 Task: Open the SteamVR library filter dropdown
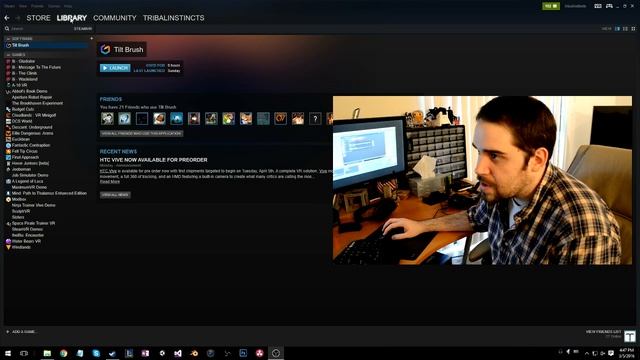point(83,29)
